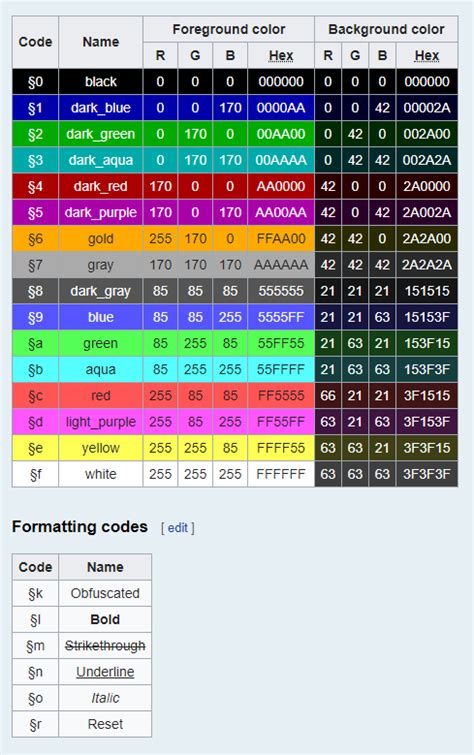Click the Underline name cell
Viewport: 474px width, 755px height.
[x=105, y=672]
